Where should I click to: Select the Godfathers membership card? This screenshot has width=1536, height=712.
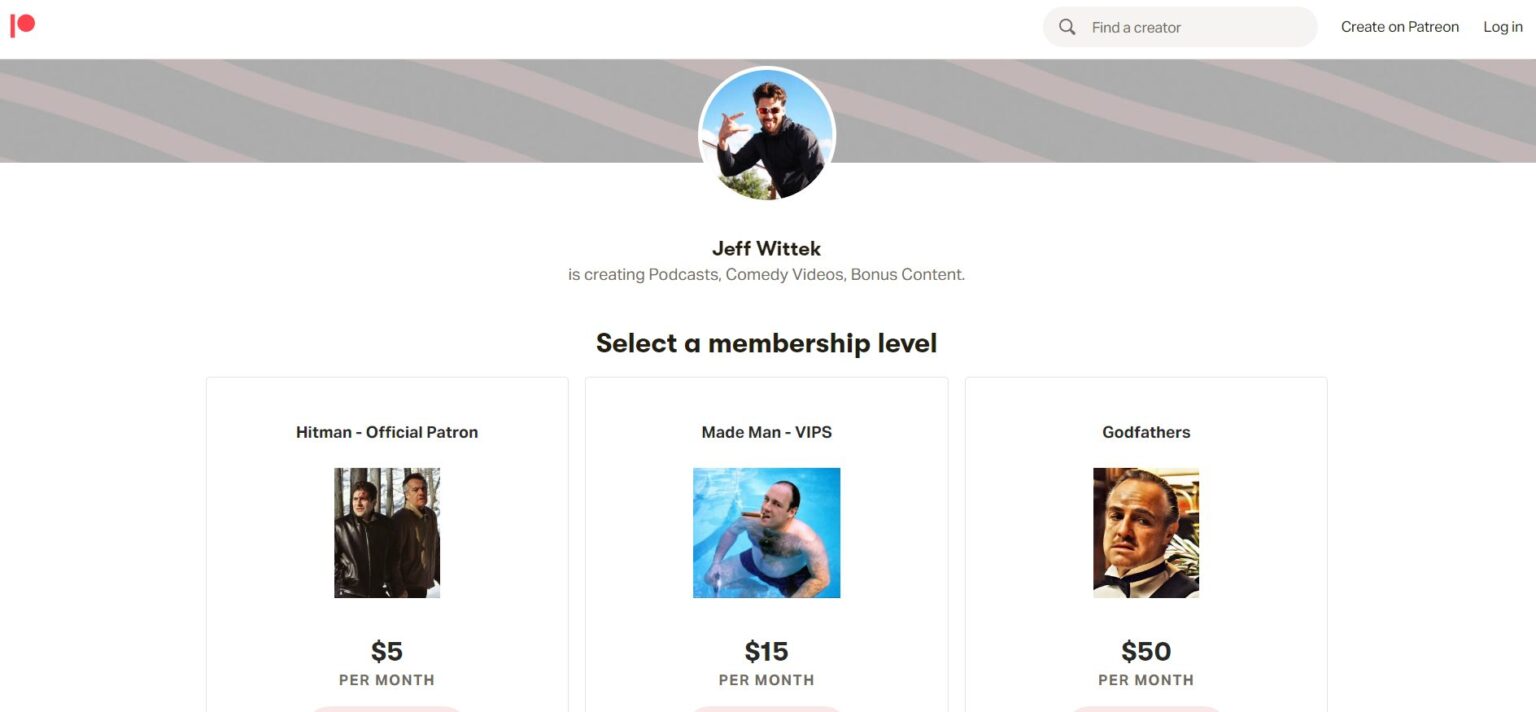pos(1146,431)
